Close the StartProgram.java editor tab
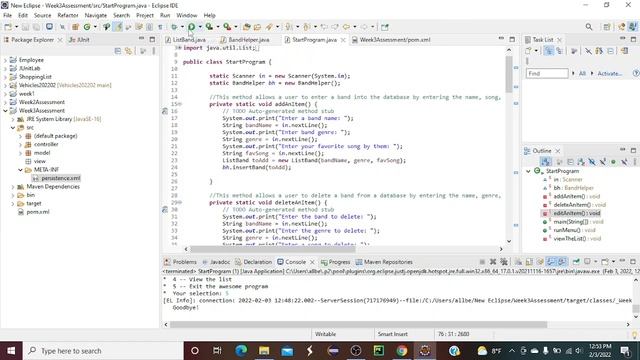 343,40
